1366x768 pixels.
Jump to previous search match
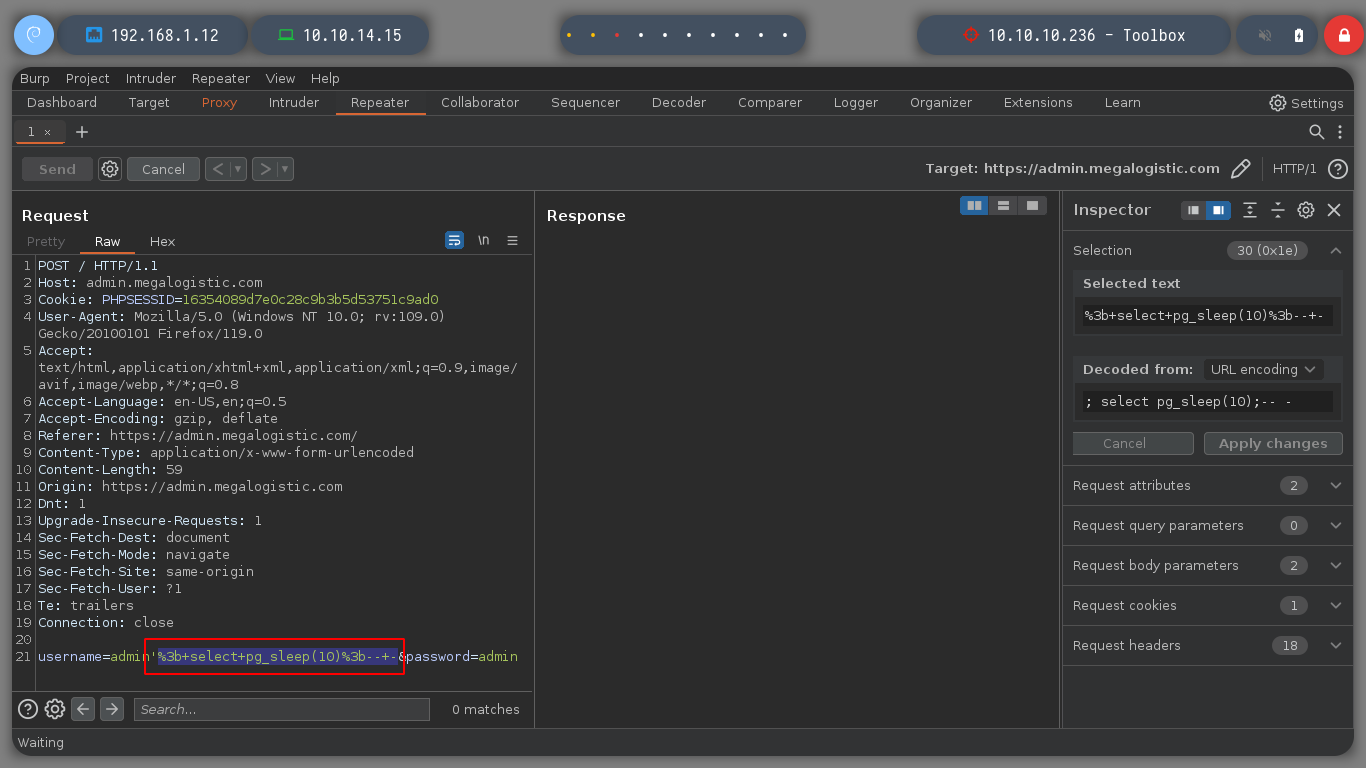(x=83, y=709)
